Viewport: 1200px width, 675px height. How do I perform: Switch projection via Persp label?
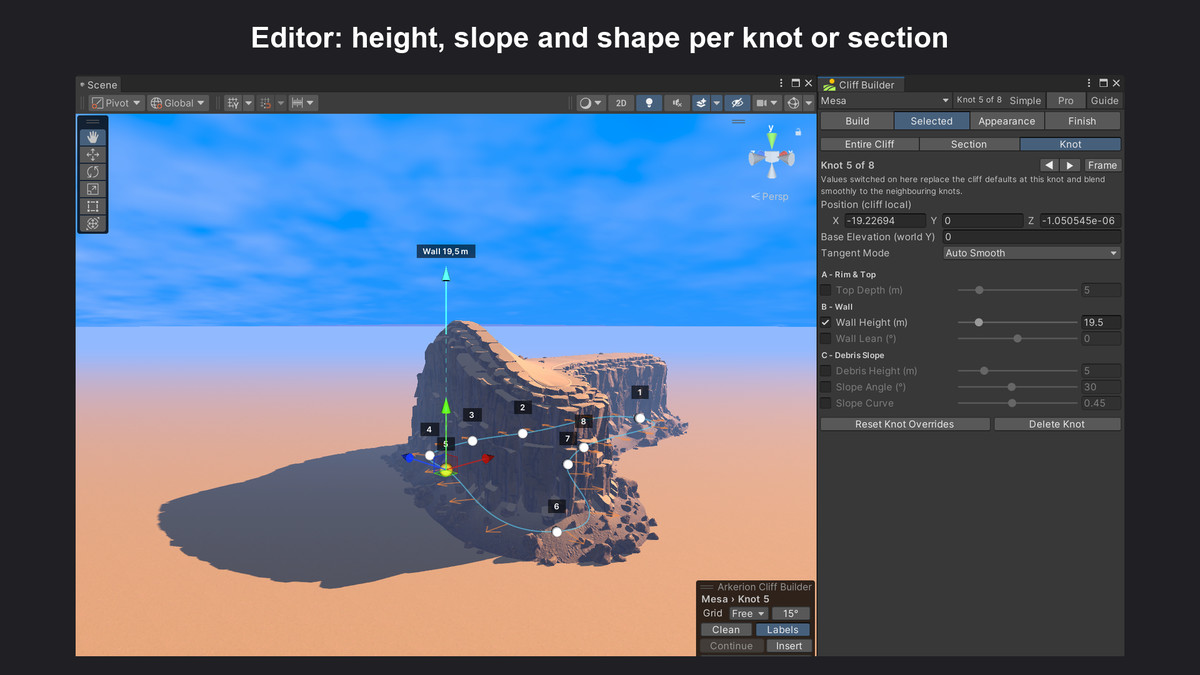[775, 196]
